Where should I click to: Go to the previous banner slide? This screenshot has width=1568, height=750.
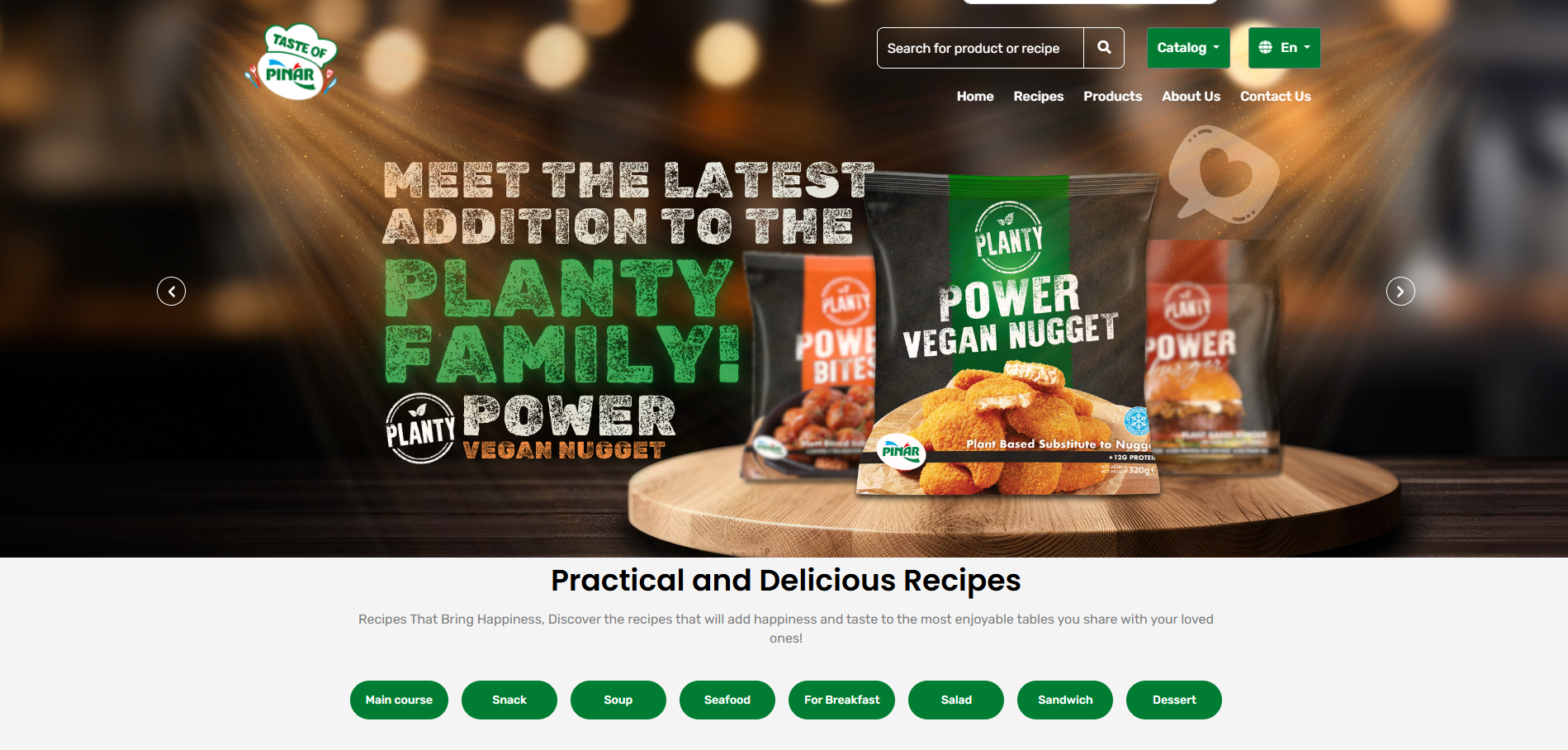(172, 291)
